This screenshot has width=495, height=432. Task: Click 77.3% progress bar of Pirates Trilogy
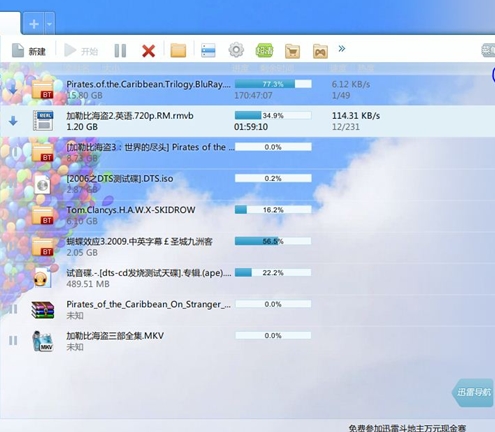point(273,84)
